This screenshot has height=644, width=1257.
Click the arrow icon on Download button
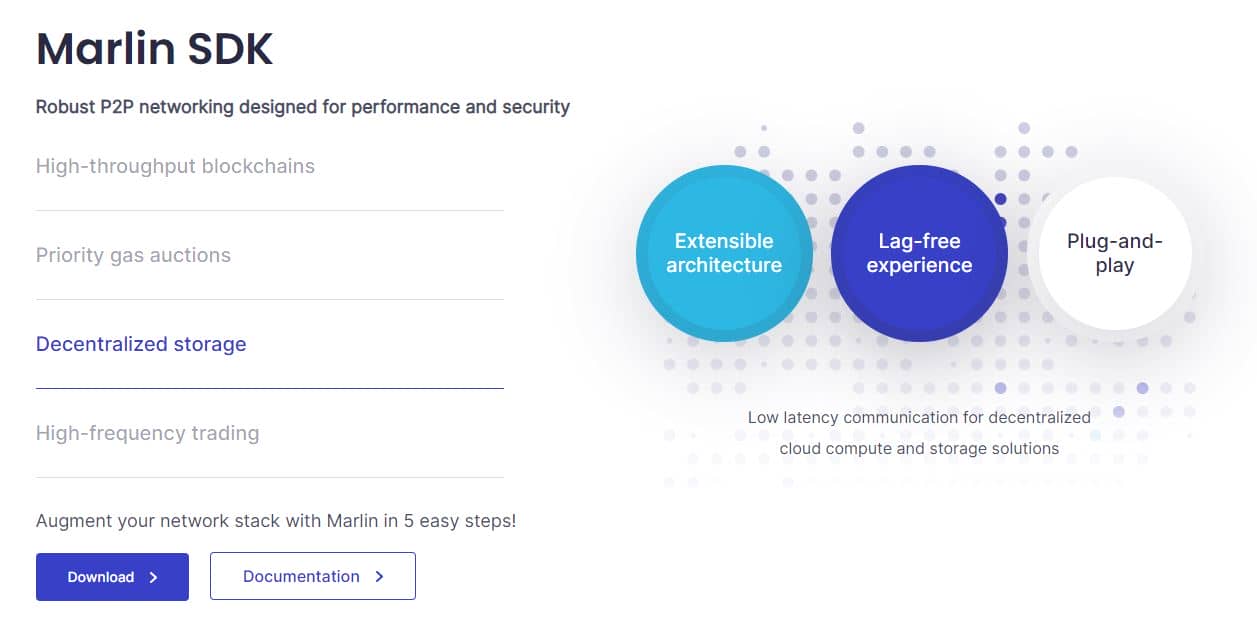(153, 577)
